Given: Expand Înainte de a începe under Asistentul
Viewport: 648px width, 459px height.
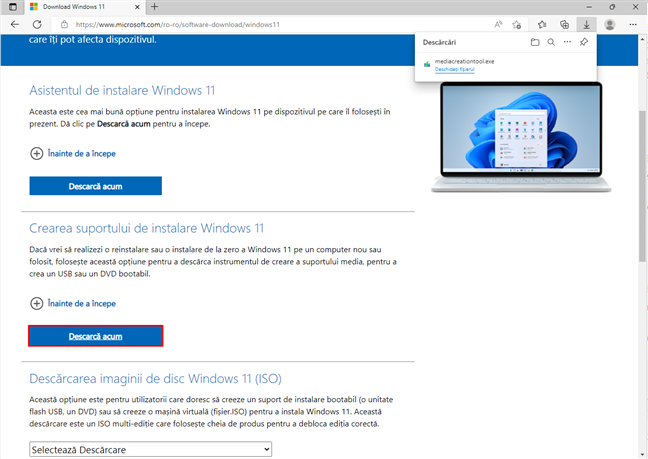Looking at the screenshot, I should (73, 154).
